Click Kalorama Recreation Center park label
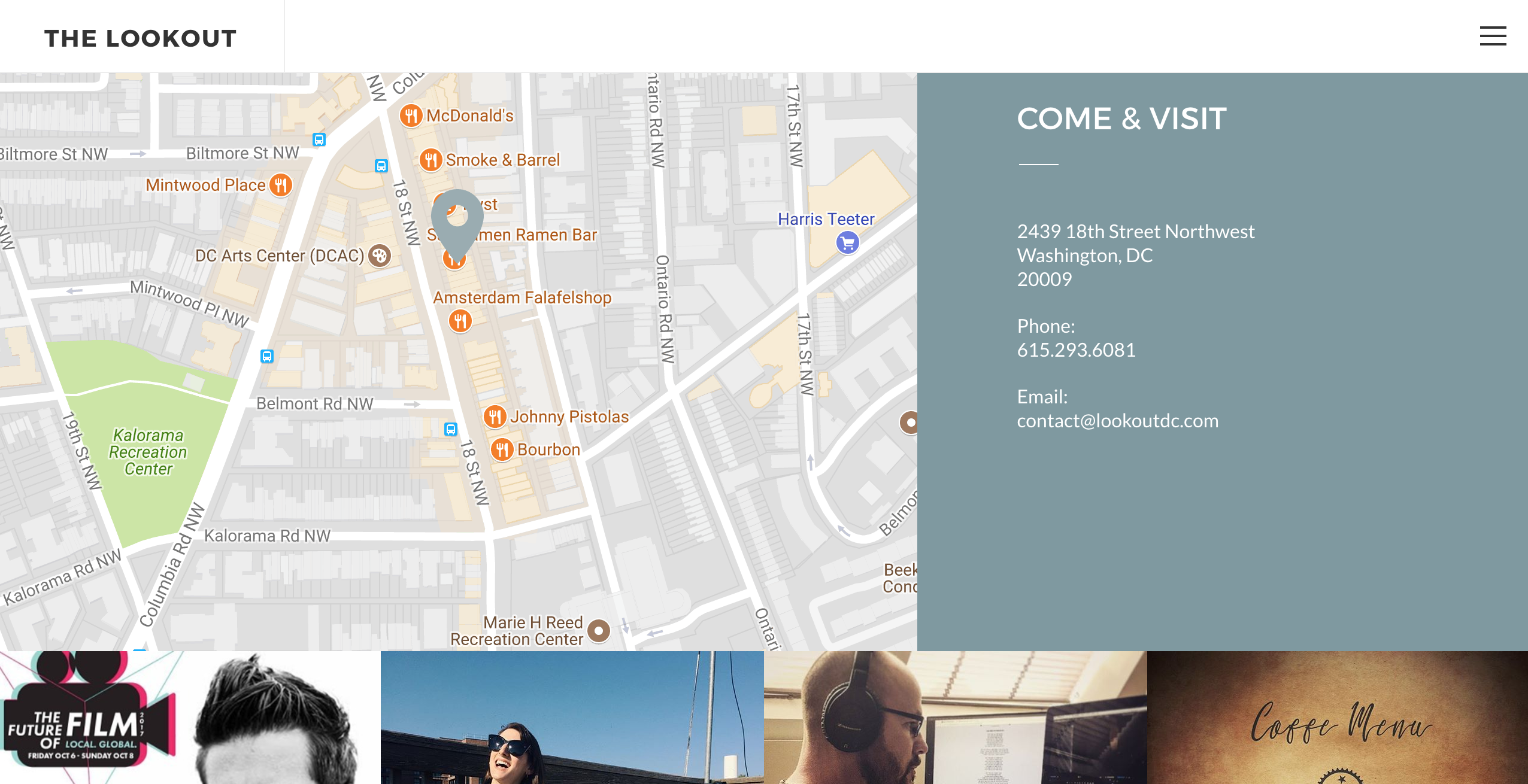The height and width of the screenshot is (784, 1528). [x=148, y=452]
